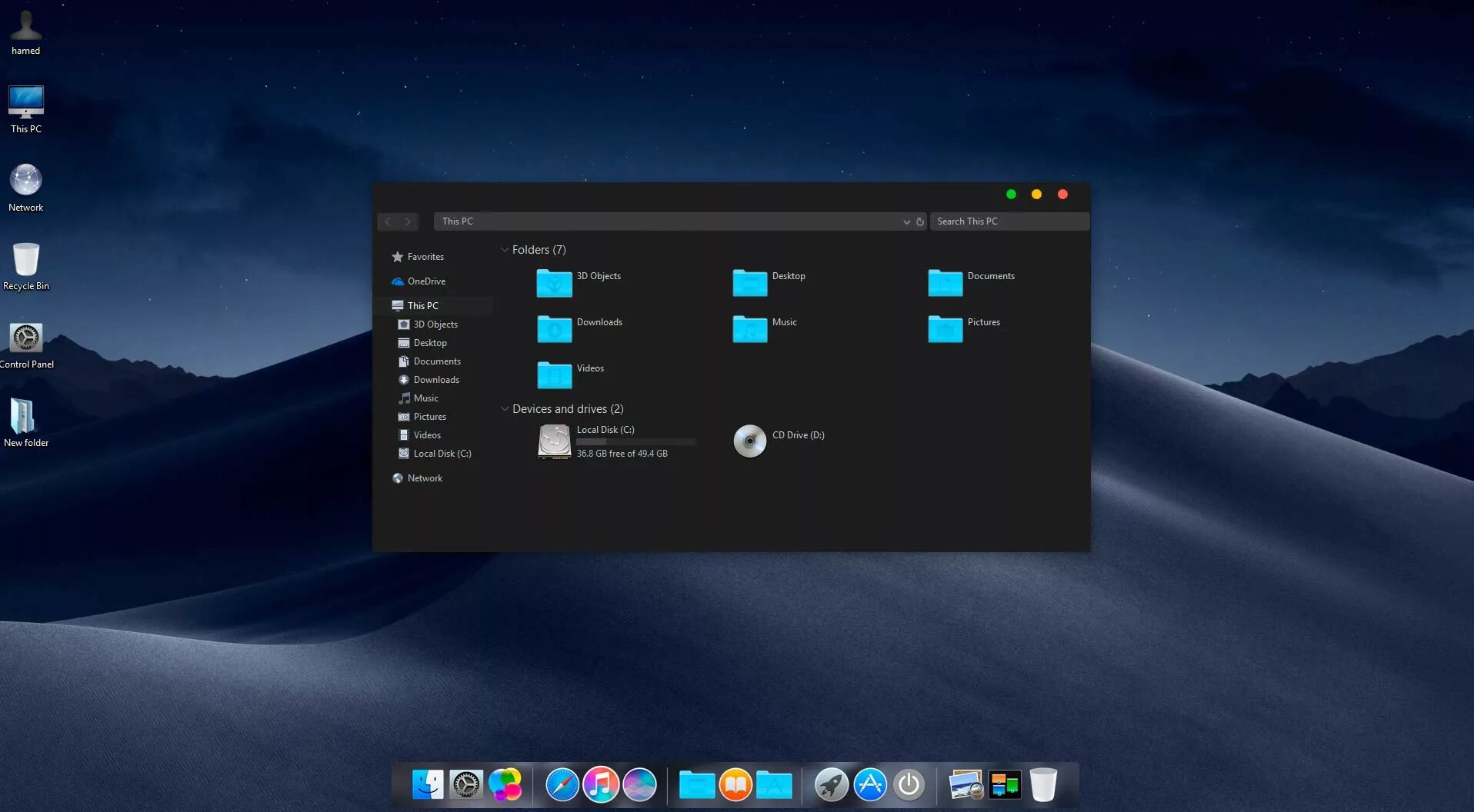Open the Mission Control windows dock icon

(1005, 784)
